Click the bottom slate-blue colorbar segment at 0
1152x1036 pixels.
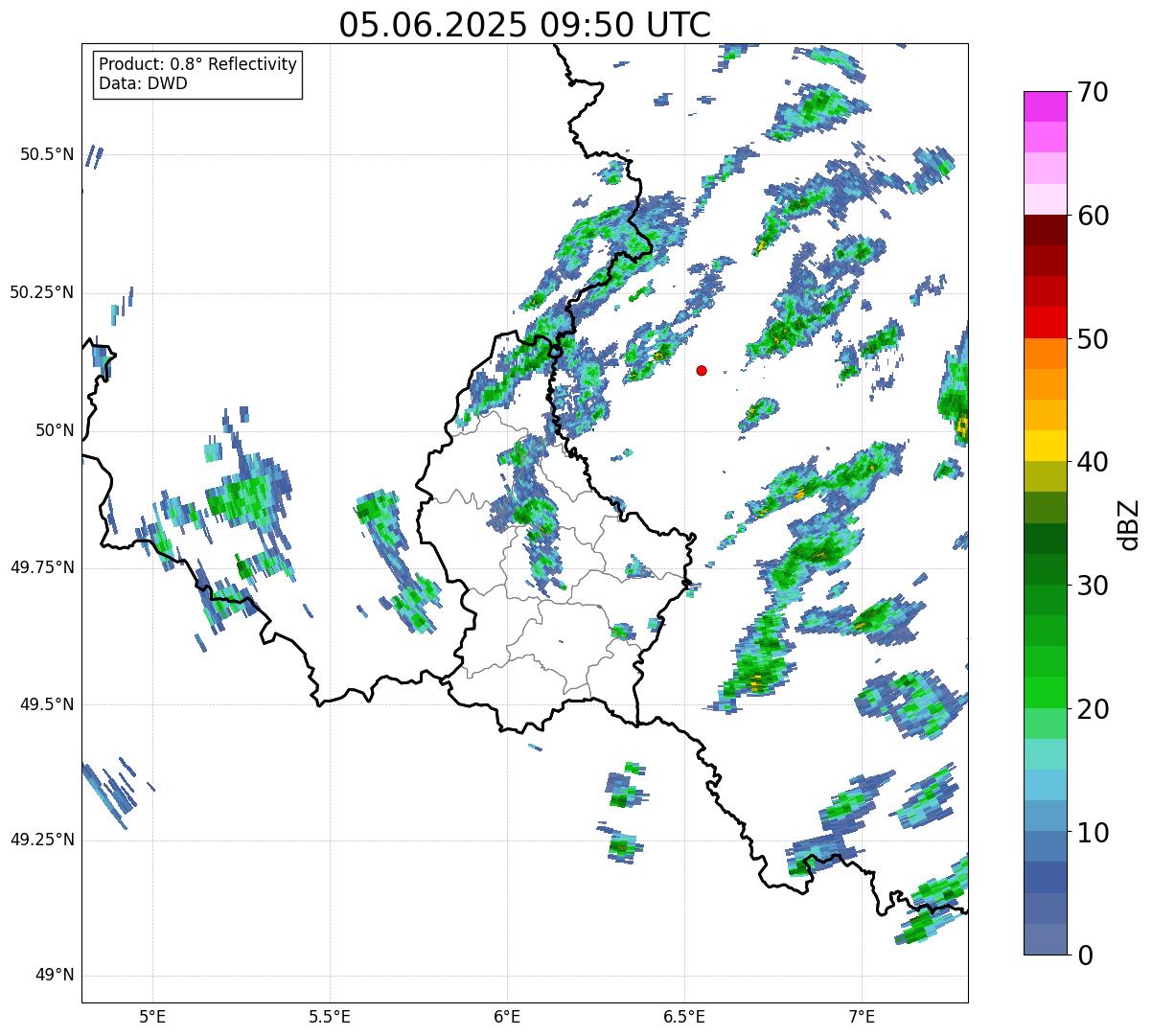pyautogui.click(x=1045, y=939)
